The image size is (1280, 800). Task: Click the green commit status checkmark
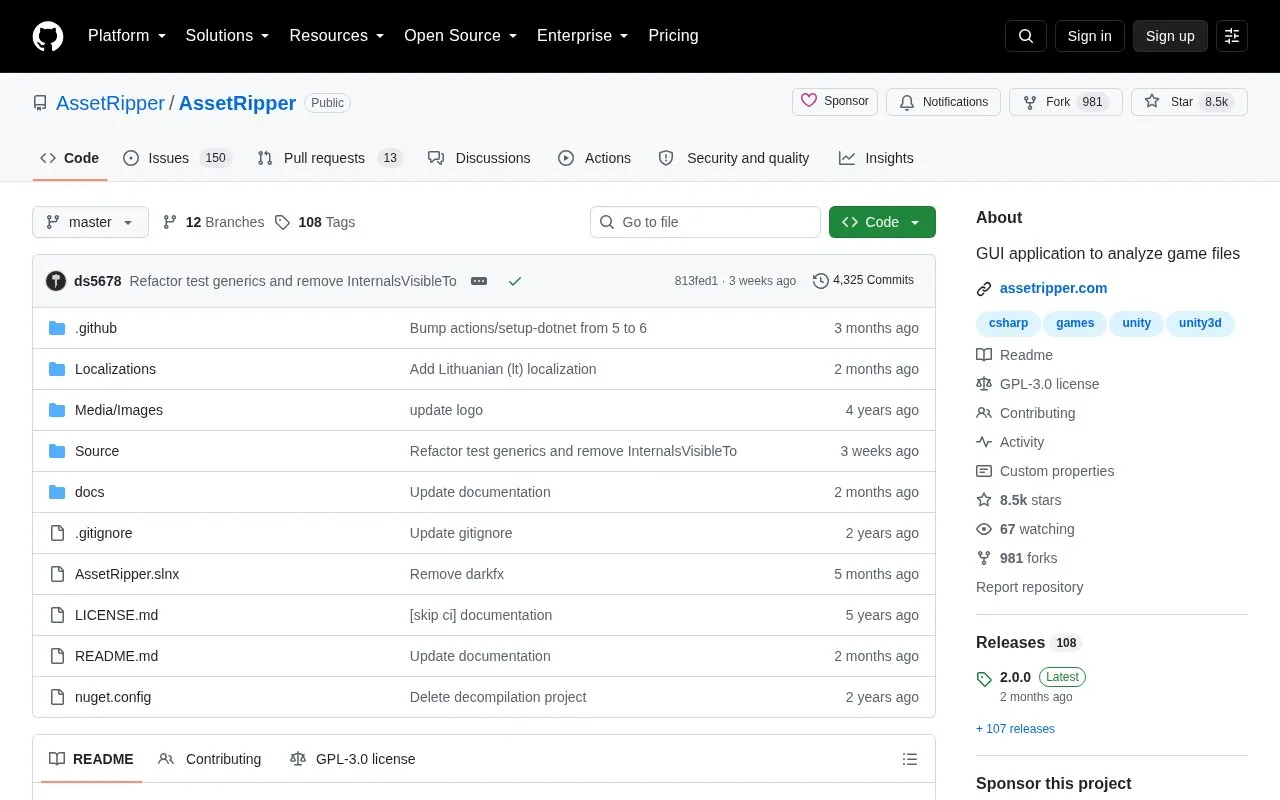pyautogui.click(x=515, y=281)
